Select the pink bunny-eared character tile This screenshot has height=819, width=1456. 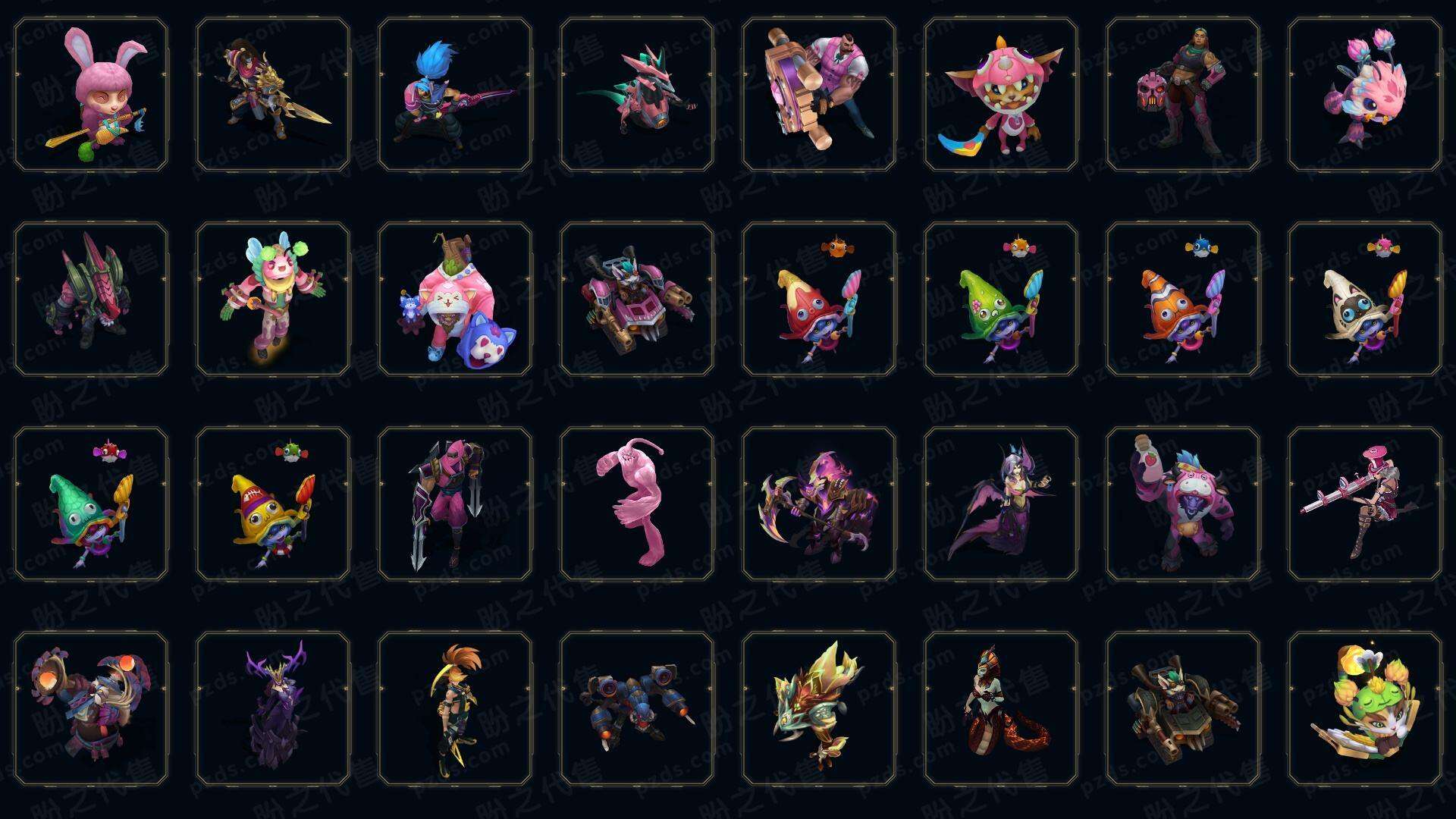(91, 95)
